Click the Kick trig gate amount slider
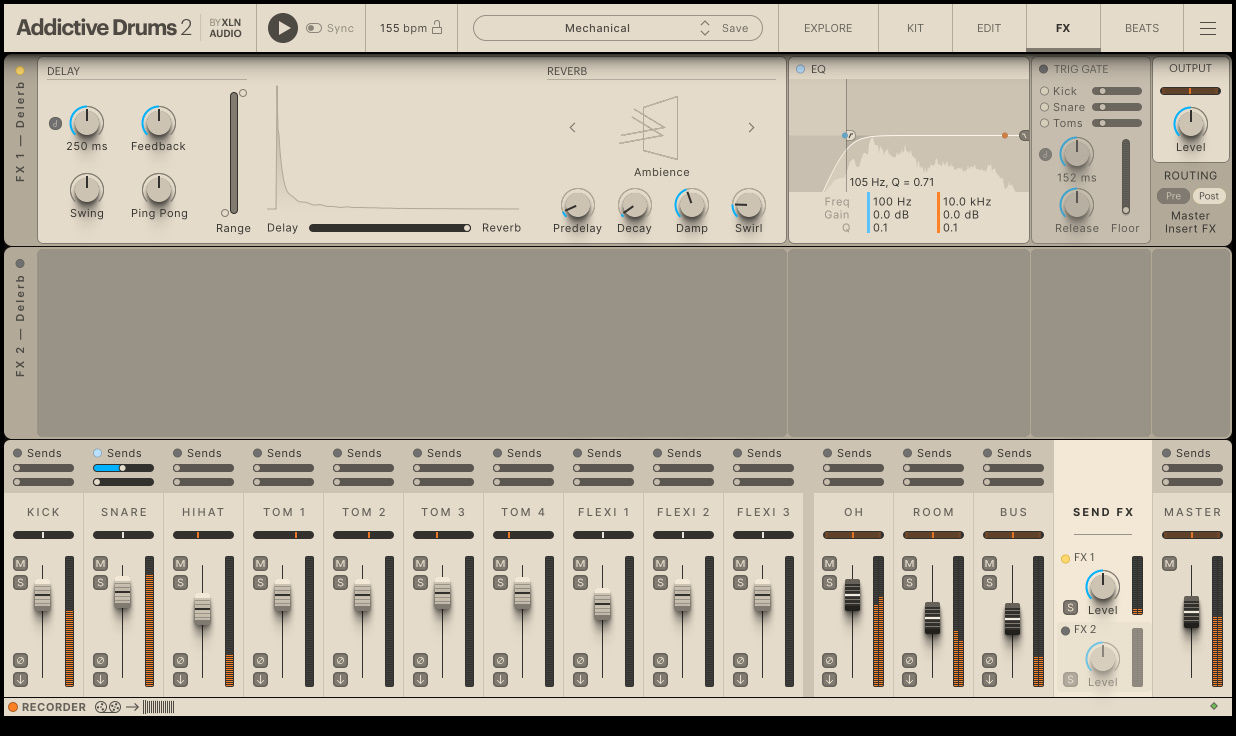Viewport: 1236px width, 736px height. point(1117,91)
